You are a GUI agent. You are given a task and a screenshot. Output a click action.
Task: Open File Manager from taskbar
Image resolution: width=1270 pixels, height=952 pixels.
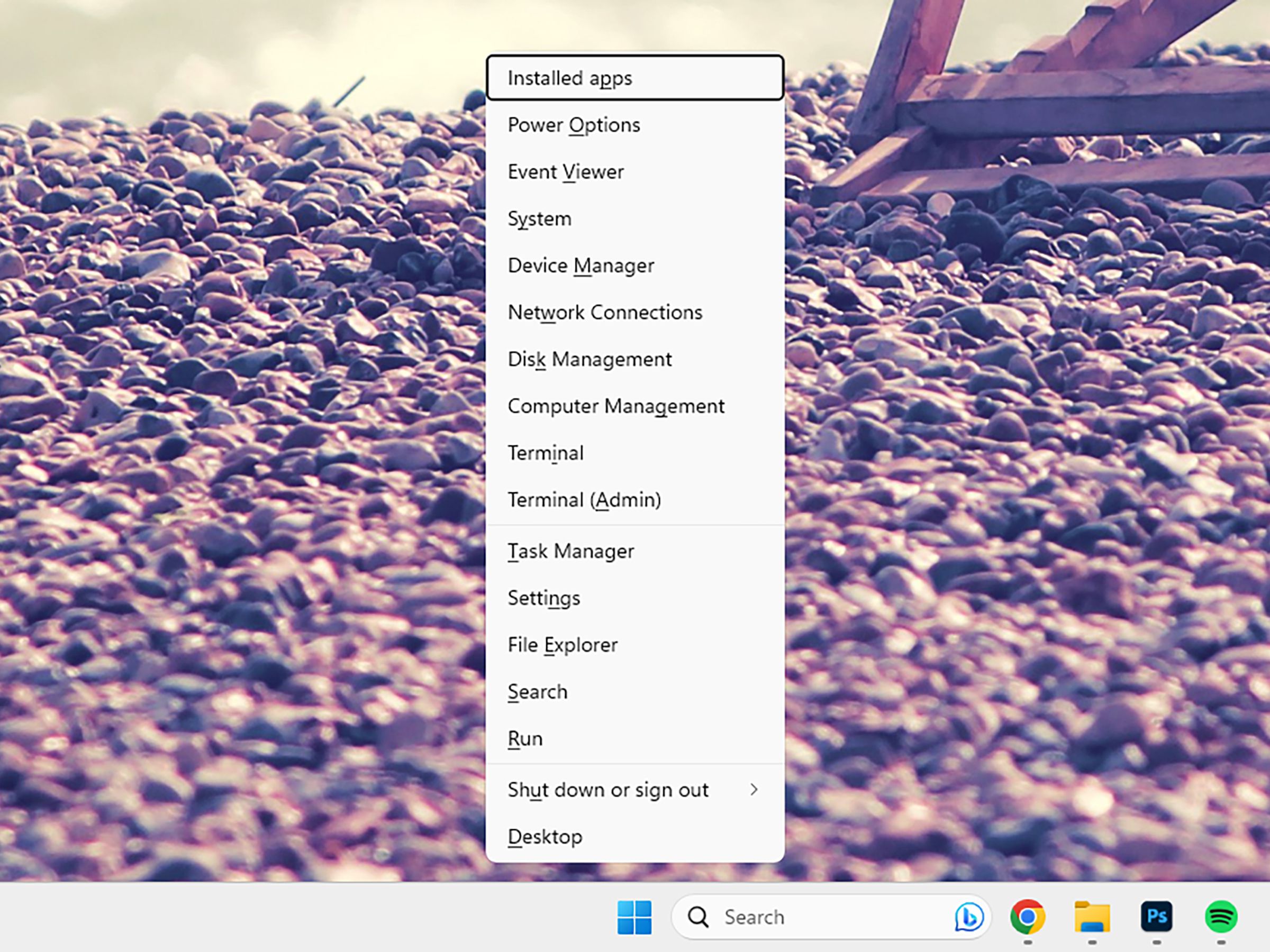pos(1094,916)
